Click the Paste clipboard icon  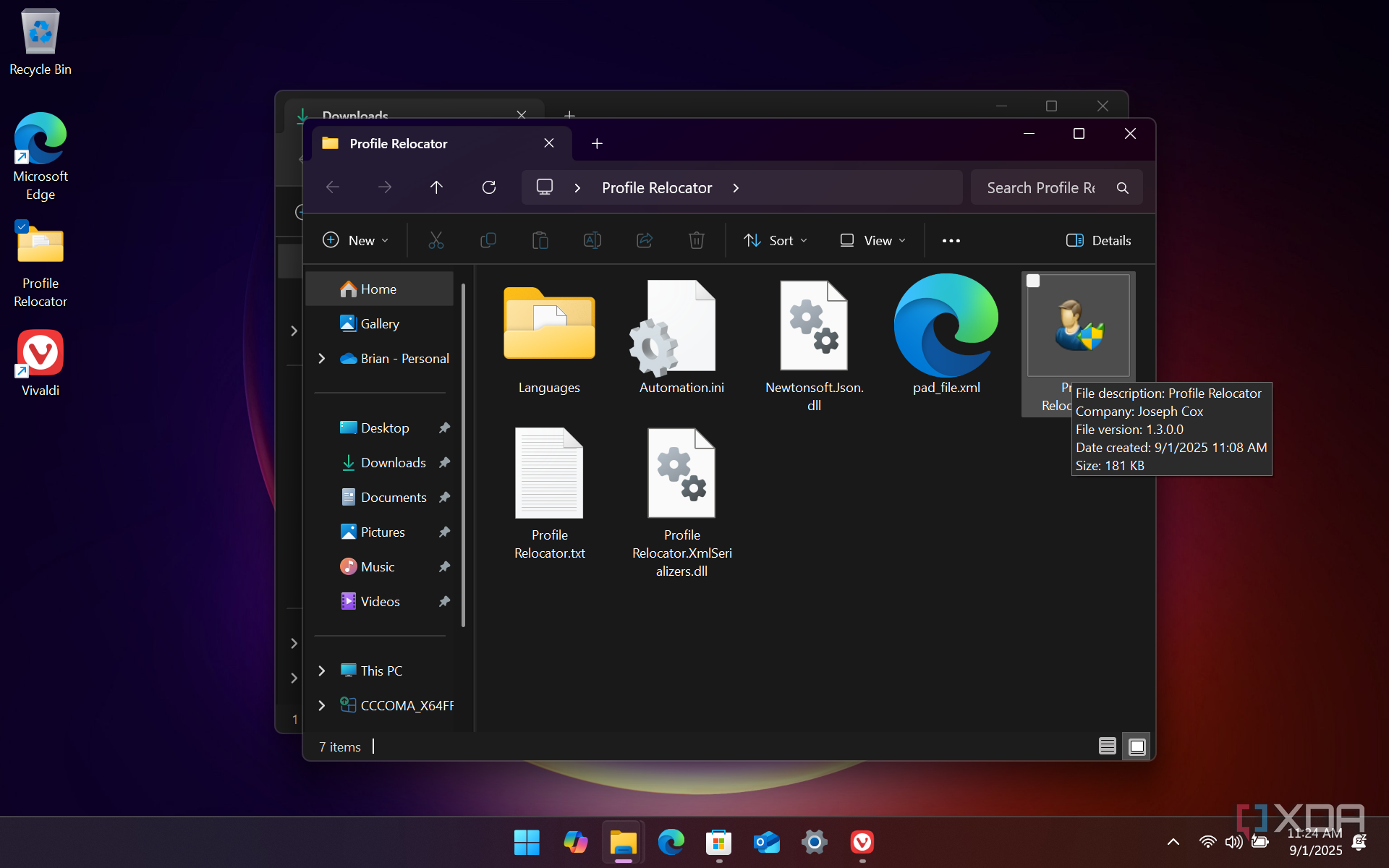[540, 240]
